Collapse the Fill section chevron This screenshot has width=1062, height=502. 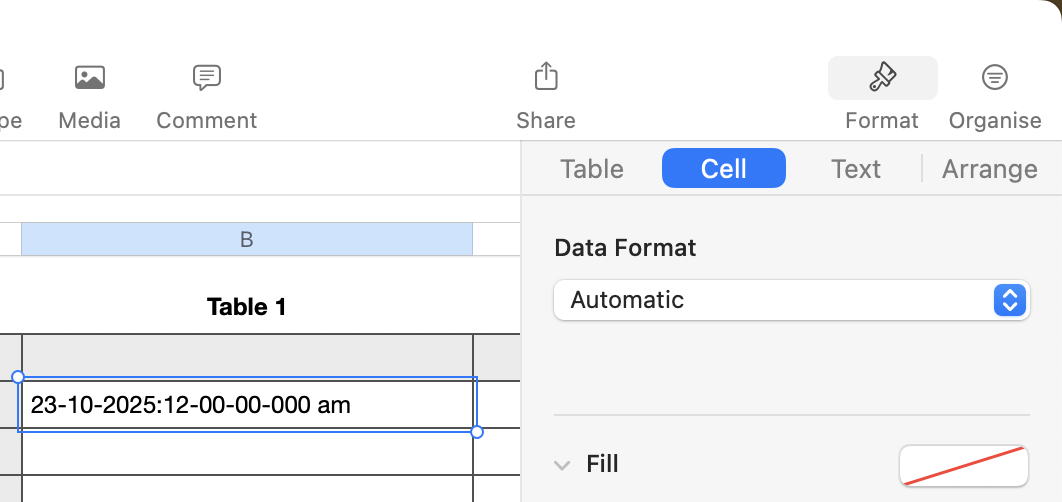click(x=563, y=465)
